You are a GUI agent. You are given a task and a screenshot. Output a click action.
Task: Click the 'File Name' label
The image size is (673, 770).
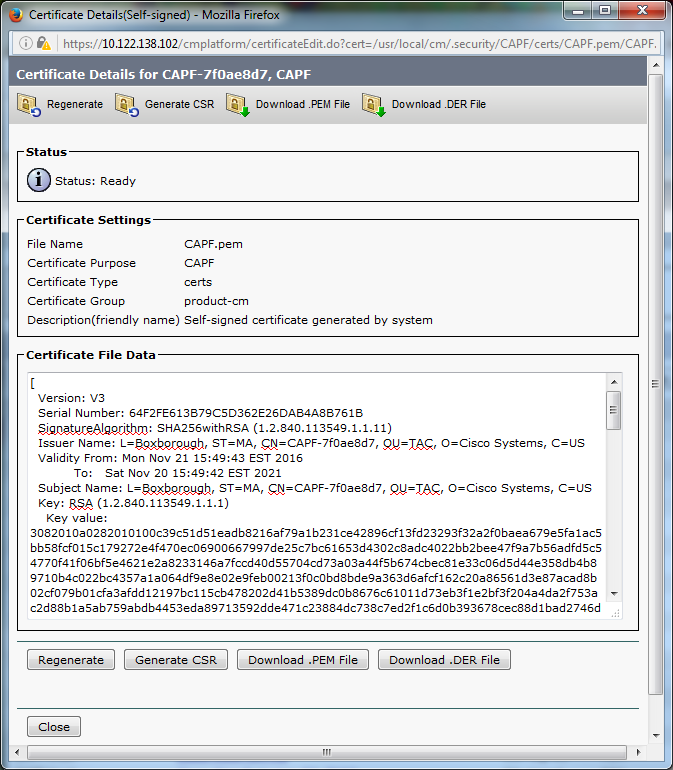[55, 244]
